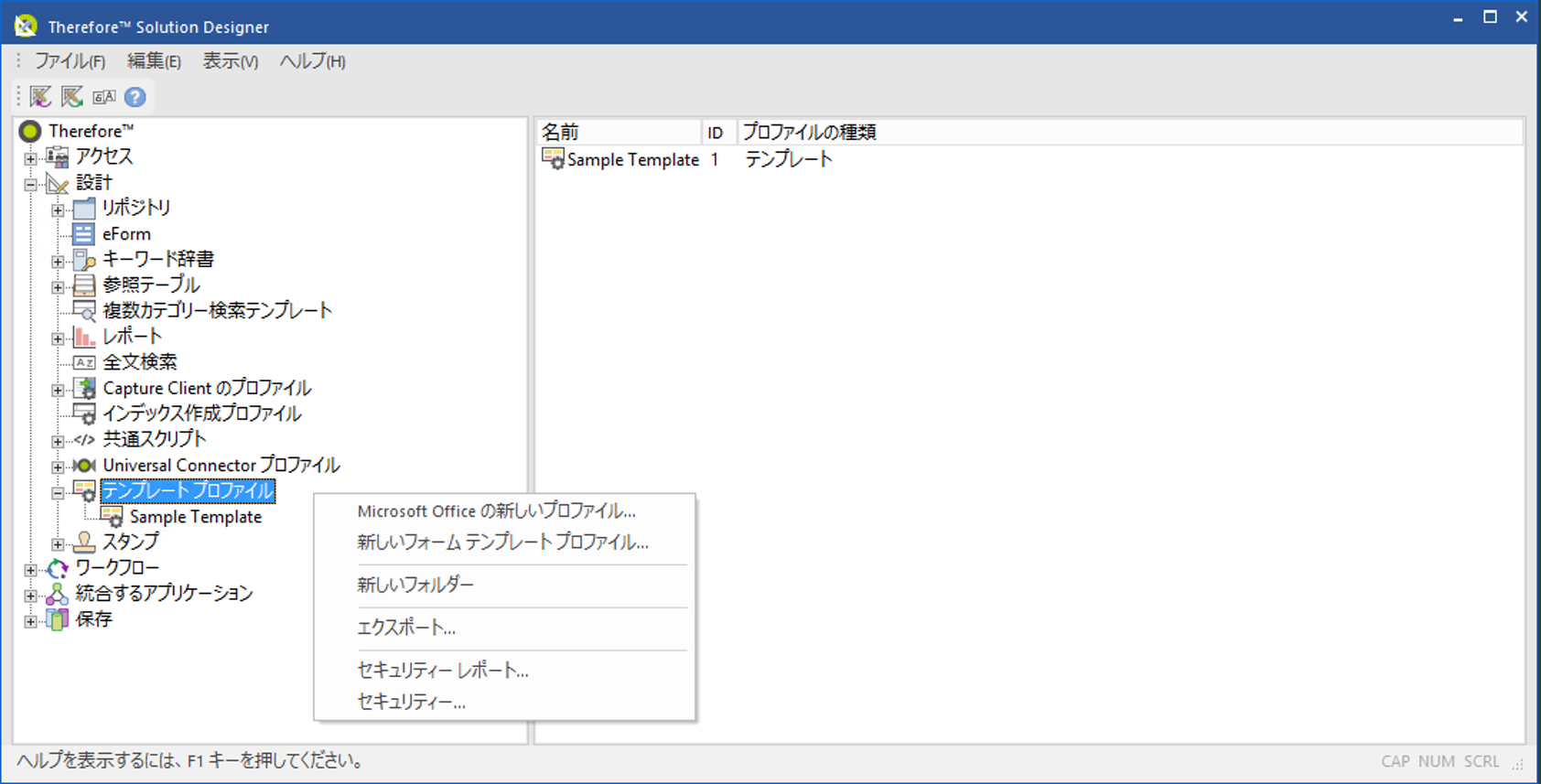Expand the 共通スクリプト node

(58, 441)
